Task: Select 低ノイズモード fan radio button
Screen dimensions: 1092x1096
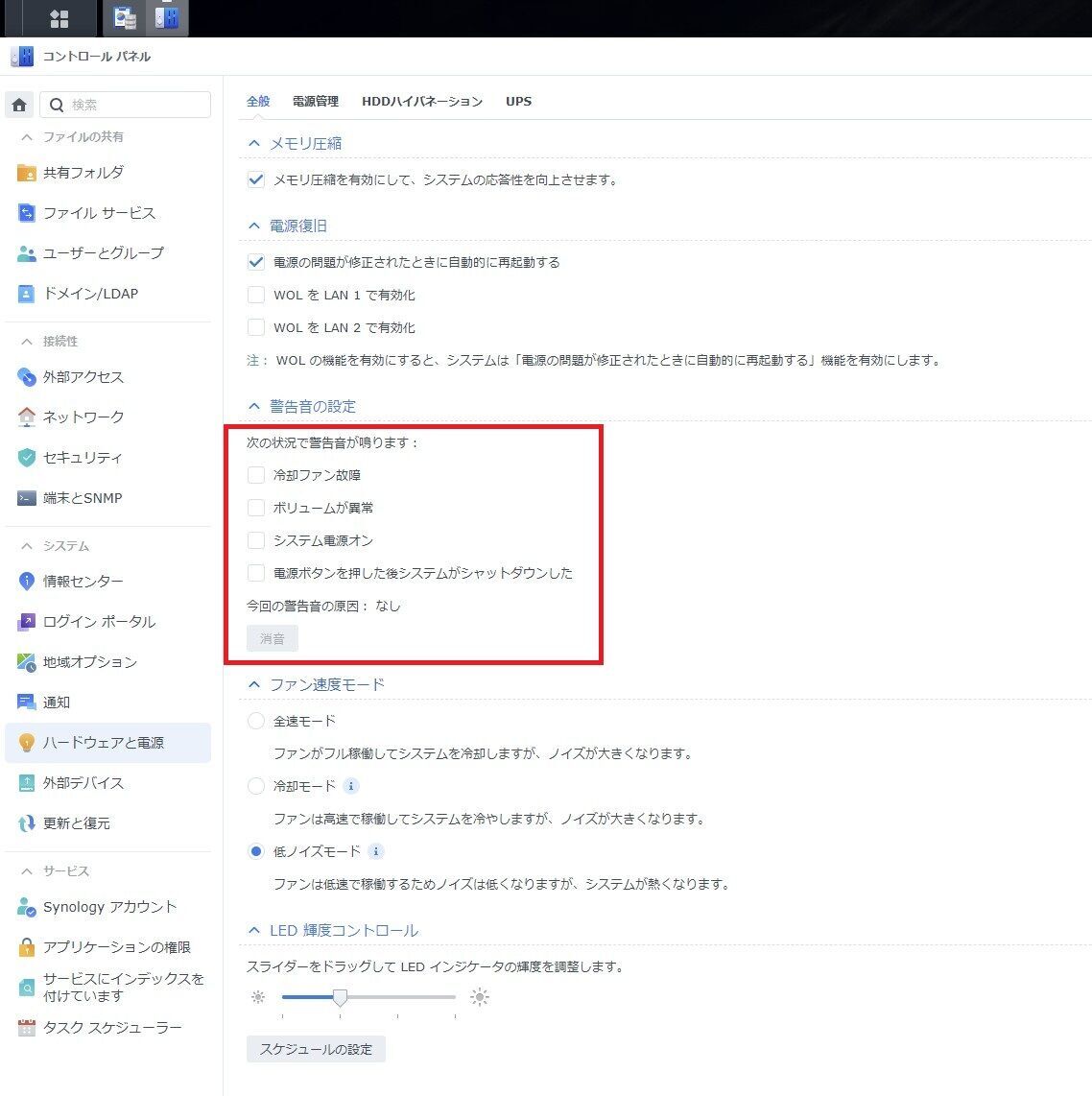Action: pos(255,851)
